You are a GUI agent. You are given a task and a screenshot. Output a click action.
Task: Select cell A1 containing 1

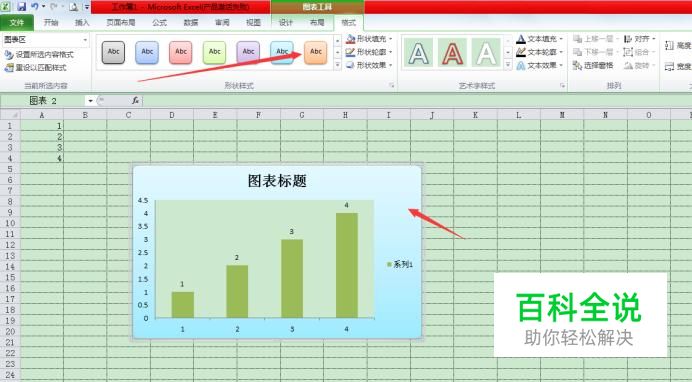tap(42, 126)
